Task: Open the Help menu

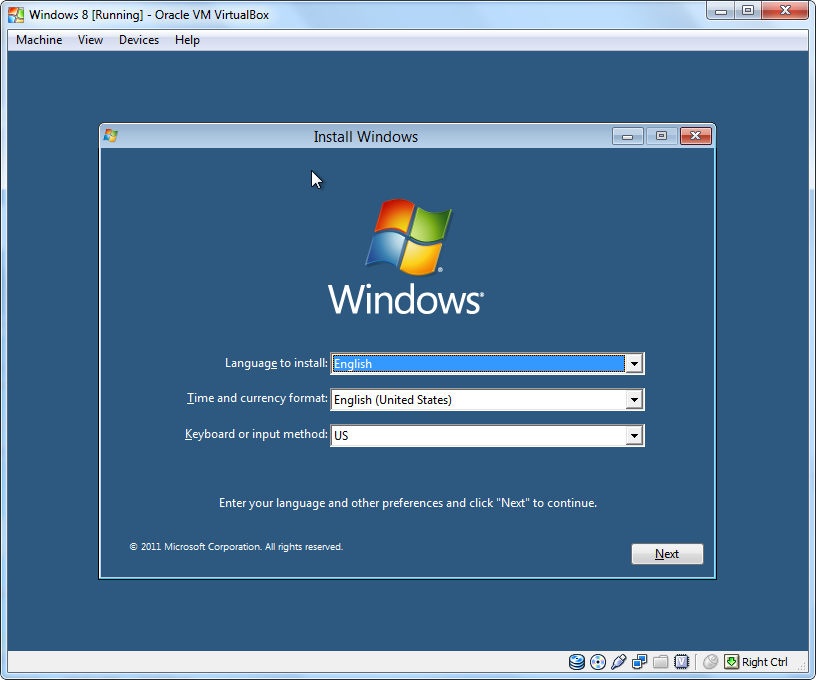Action: tap(187, 40)
